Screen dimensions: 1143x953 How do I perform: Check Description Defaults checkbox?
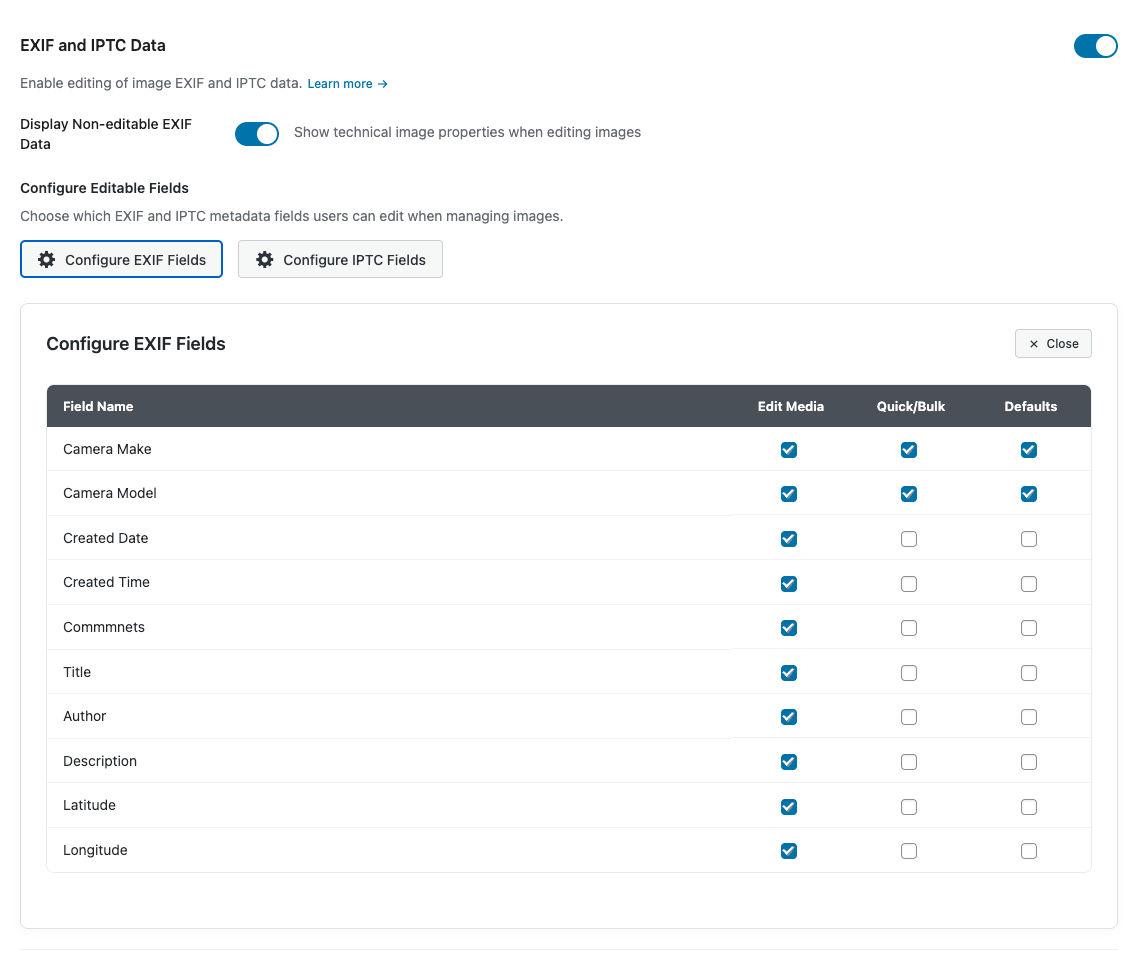[x=1029, y=762]
